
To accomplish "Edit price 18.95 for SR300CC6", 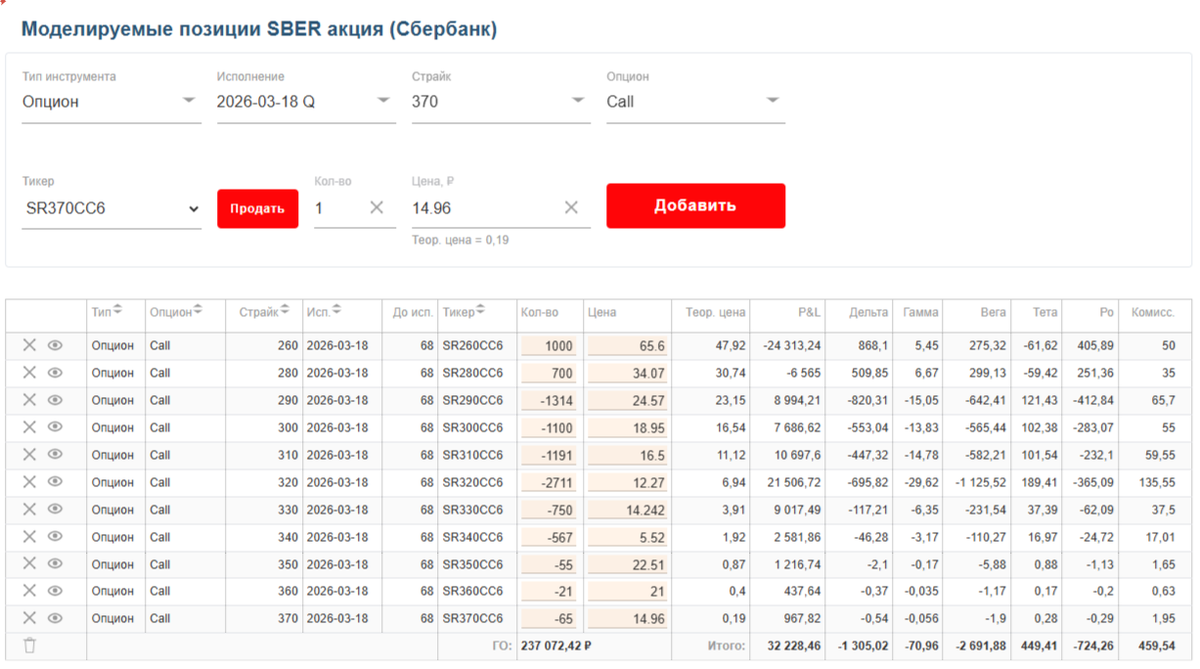I will tap(628, 427).
